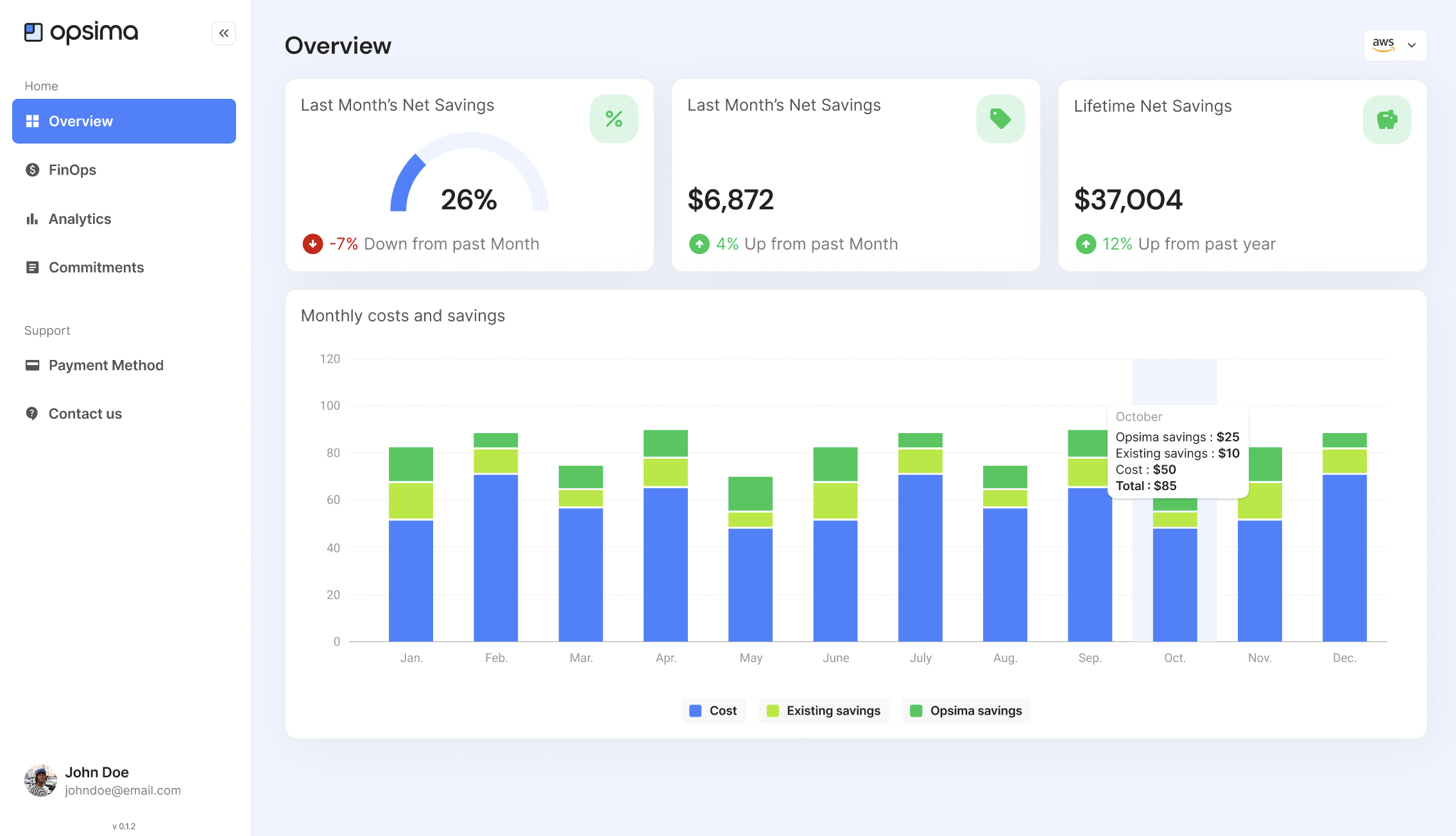Toggle Opsima savings legend item

(966, 711)
